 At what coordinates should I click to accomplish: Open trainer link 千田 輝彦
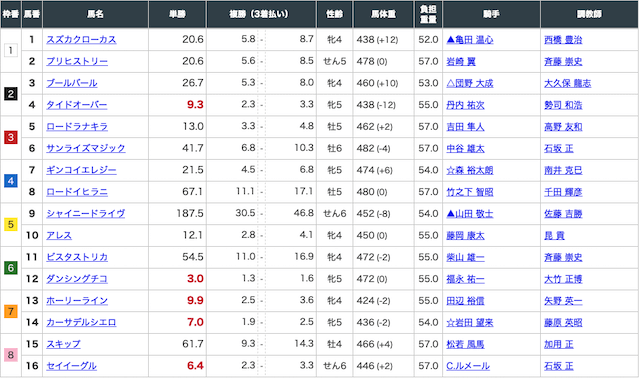pyautogui.click(x=563, y=192)
